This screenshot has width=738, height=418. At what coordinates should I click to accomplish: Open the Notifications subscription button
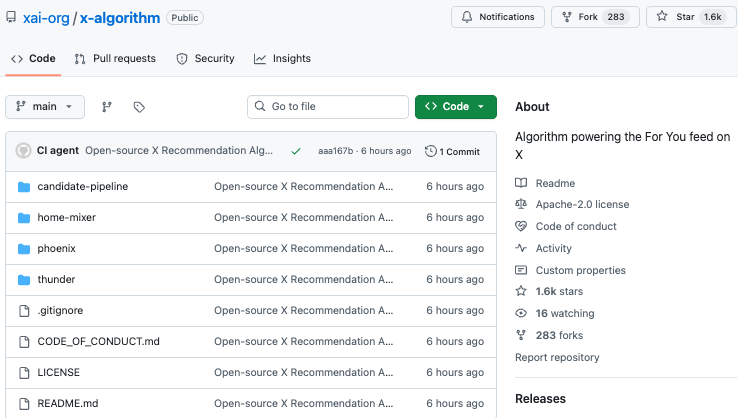498,17
